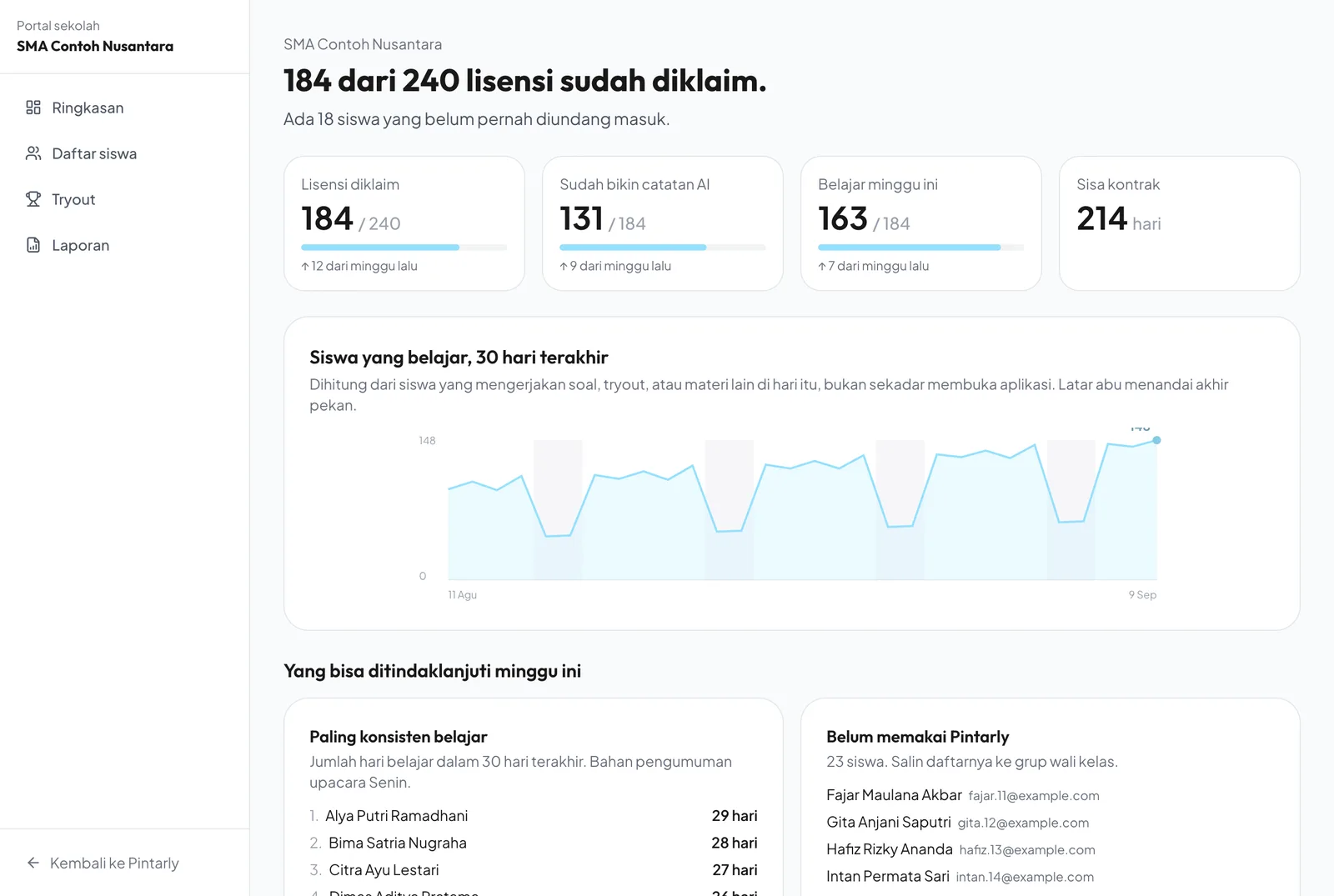Select the Sisa kontrak 214 hari value
The width and height of the screenshot is (1334, 896).
pos(1119,218)
